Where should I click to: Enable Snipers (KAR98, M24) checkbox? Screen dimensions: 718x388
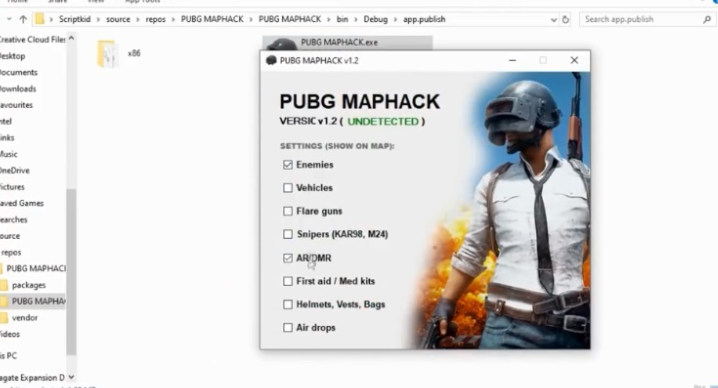click(x=288, y=235)
